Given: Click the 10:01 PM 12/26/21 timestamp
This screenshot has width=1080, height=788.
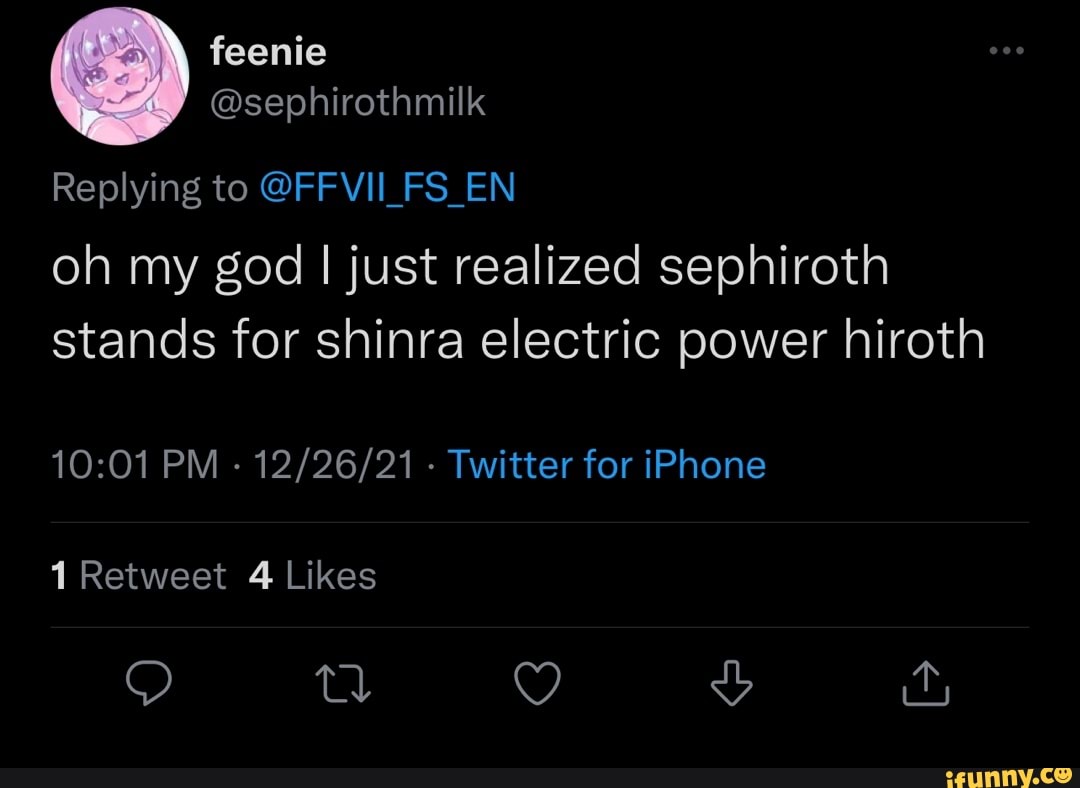Looking at the screenshot, I should [x=232, y=465].
